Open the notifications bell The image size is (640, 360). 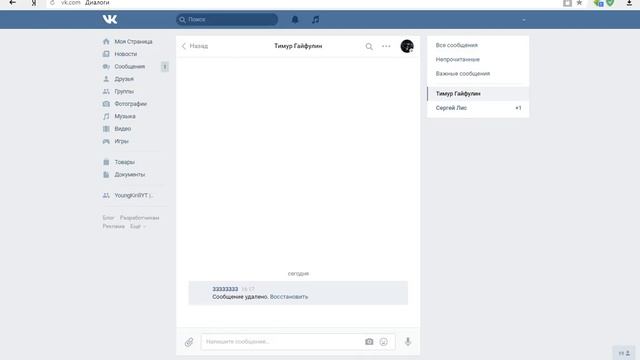pos(295,20)
